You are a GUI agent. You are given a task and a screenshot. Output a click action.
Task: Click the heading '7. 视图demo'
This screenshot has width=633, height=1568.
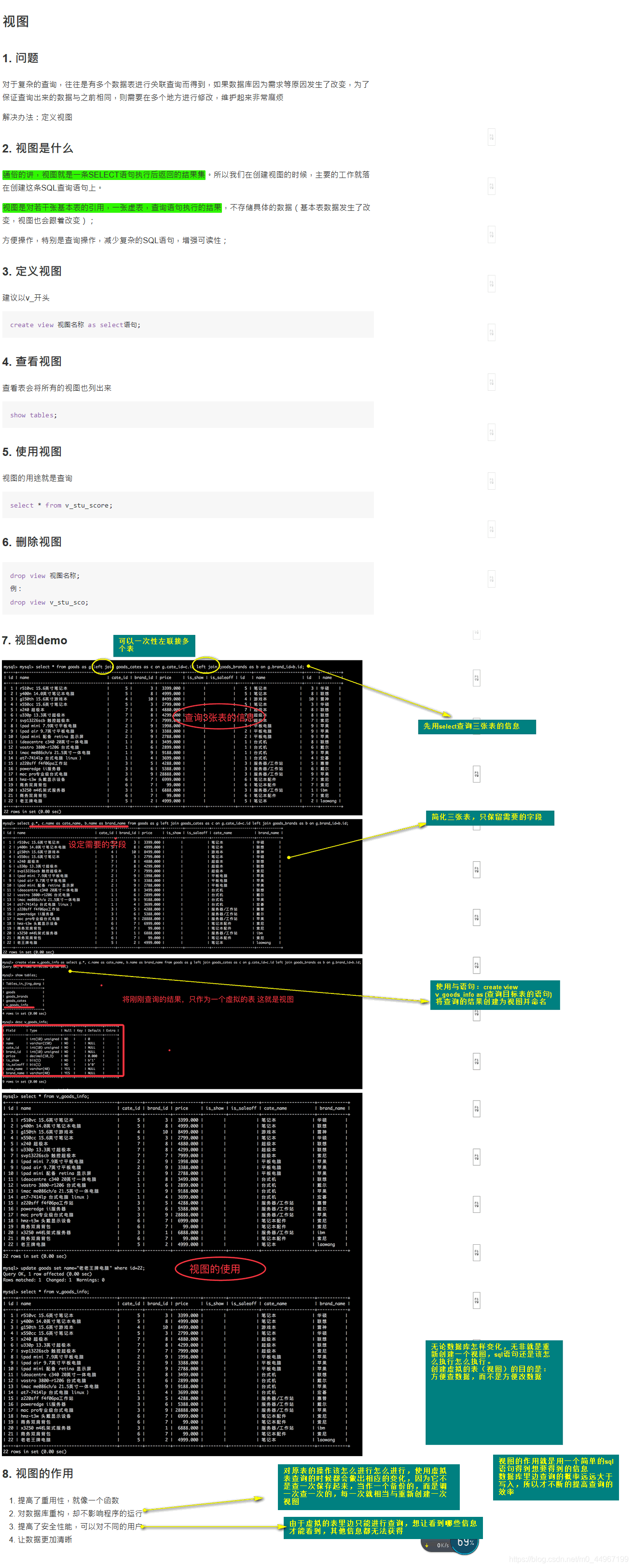(x=35, y=640)
